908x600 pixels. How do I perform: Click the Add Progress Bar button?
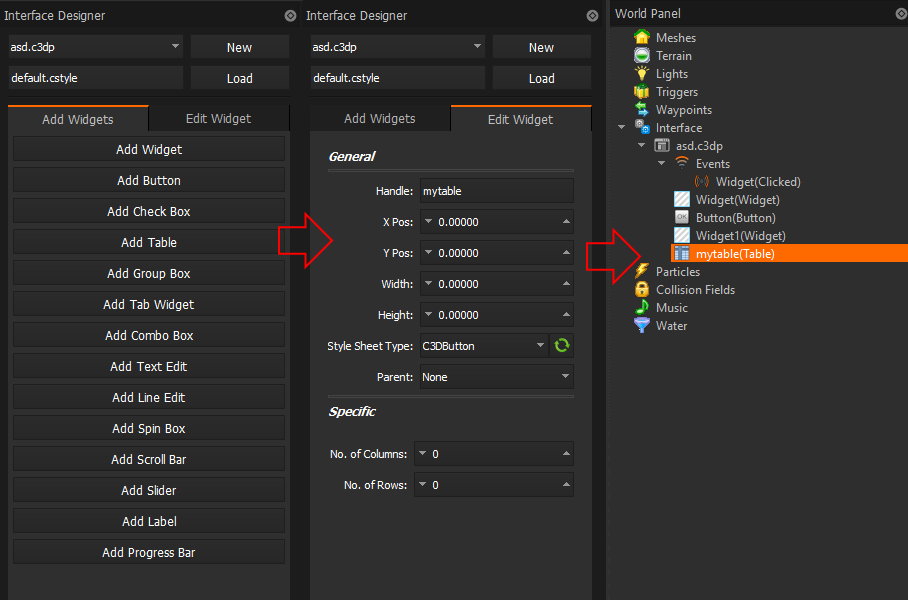pos(149,552)
